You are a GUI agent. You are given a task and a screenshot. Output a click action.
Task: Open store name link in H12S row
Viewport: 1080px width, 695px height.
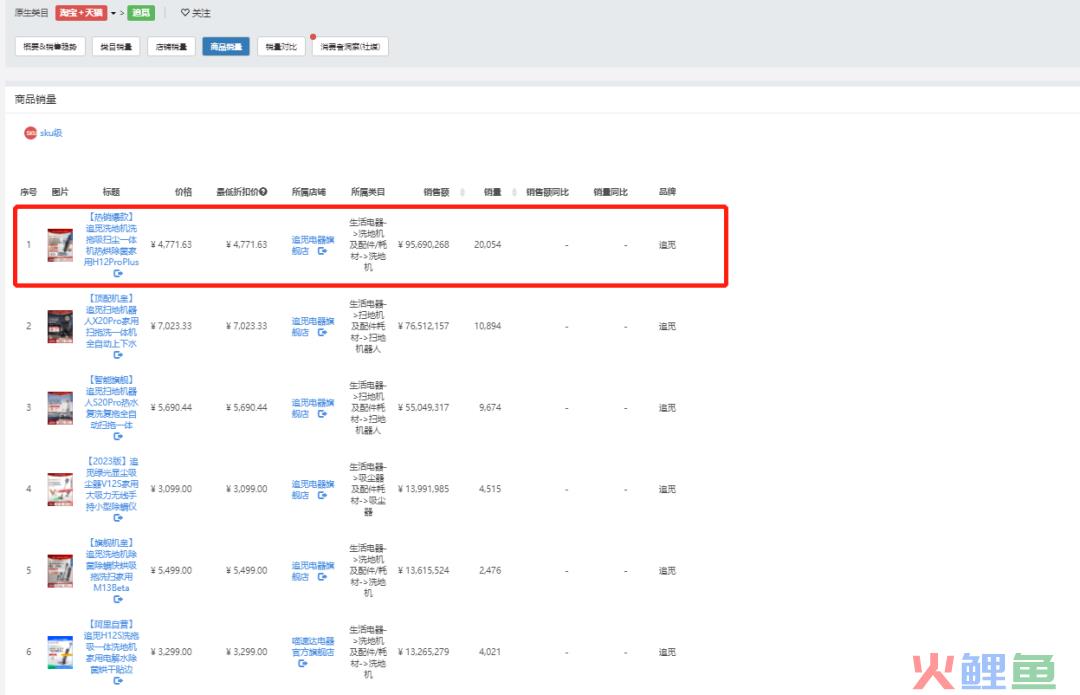point(313,646)
